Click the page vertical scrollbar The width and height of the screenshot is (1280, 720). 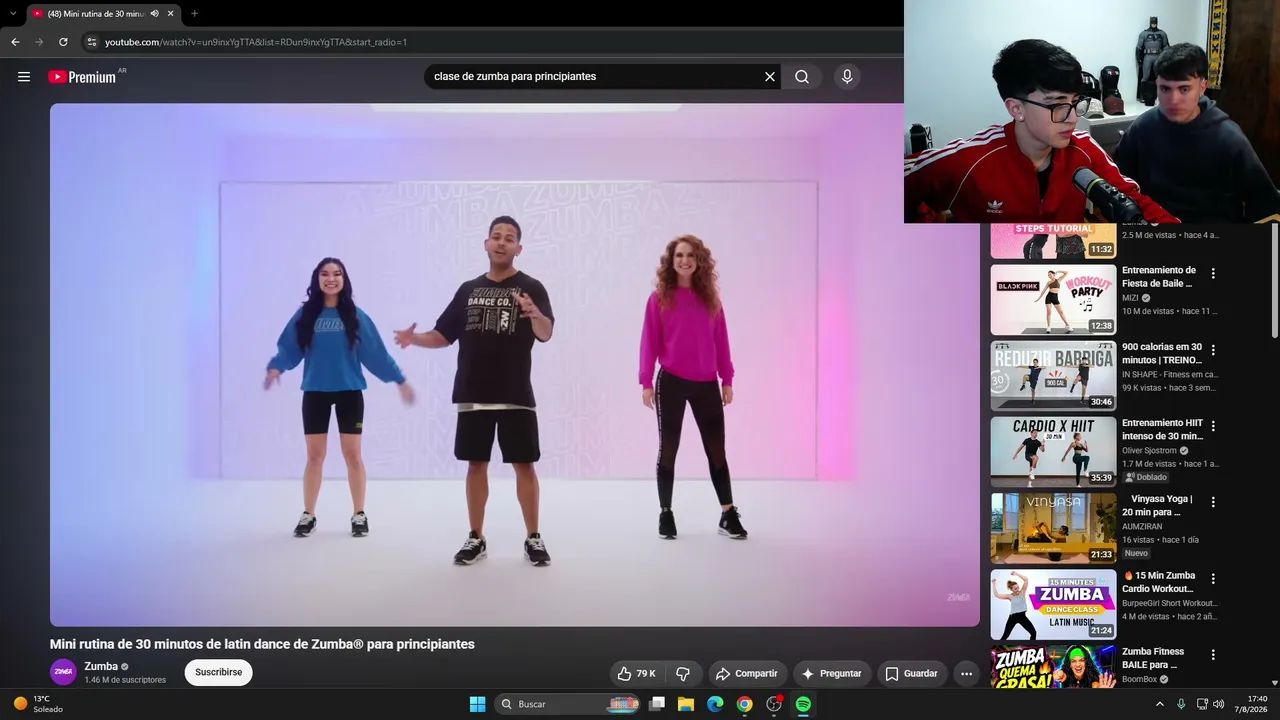[1275, 280]
